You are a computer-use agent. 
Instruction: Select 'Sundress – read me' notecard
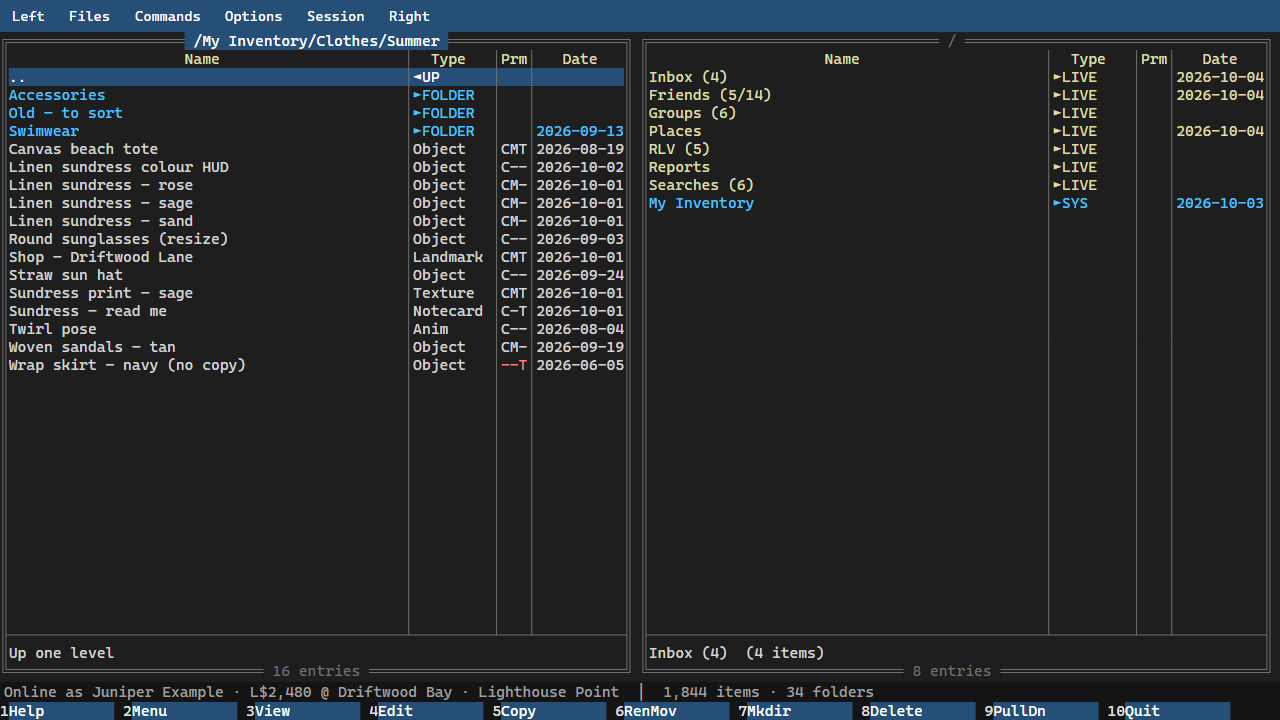pos(316,311)
